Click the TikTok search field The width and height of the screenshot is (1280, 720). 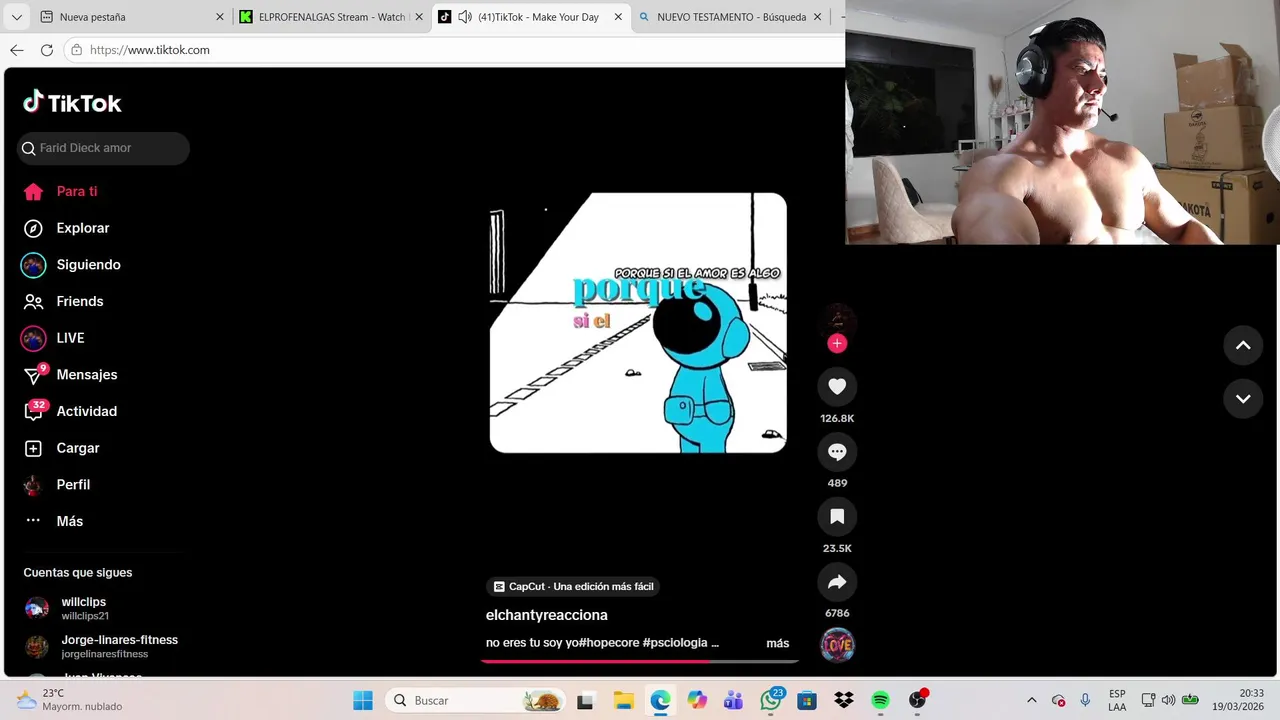(x=103, y=148)
